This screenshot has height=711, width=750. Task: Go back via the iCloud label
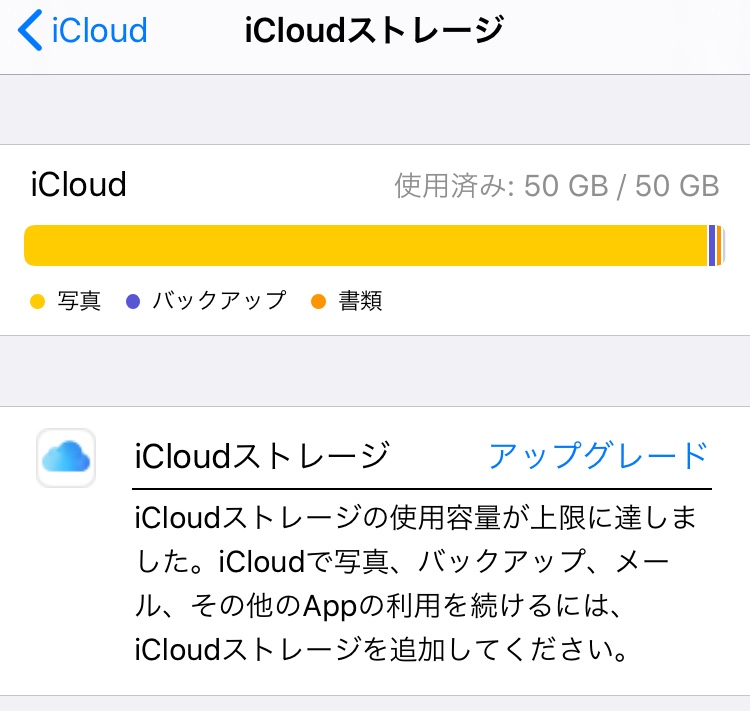click(x=98, y=31)
